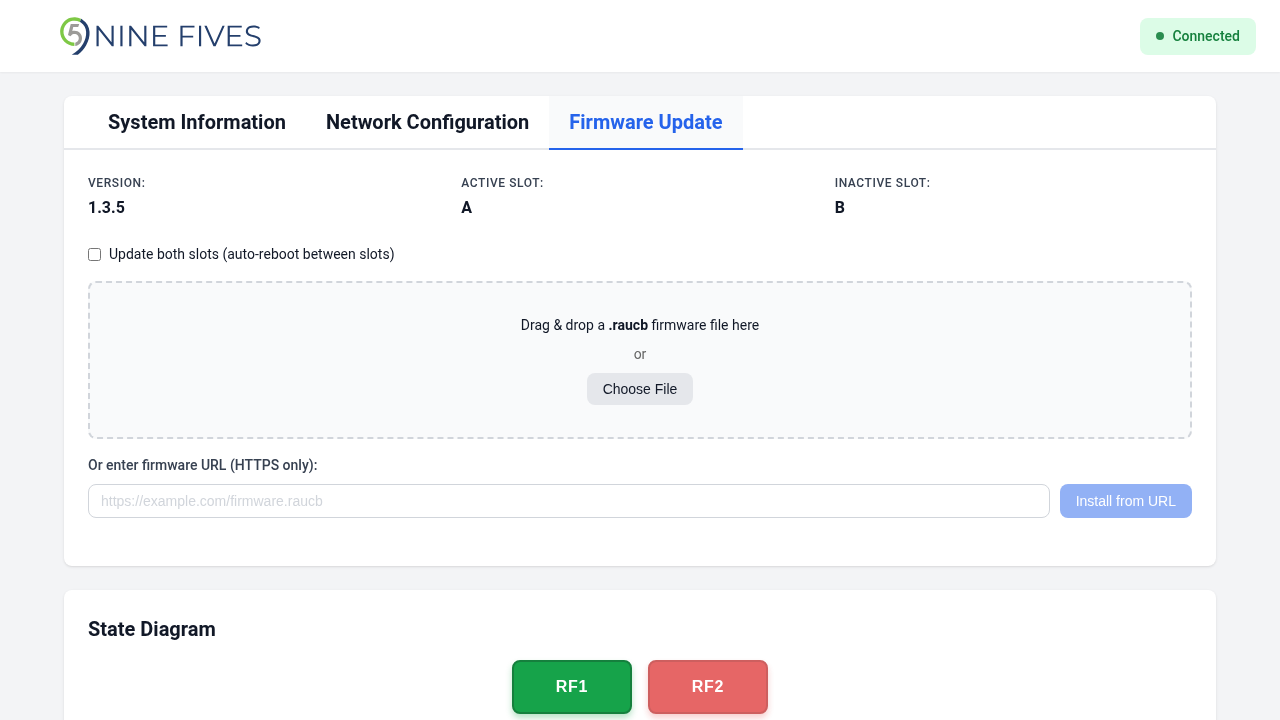Screen dimensions: 1280x720
Task: Focus the firmware URL input field
Action: (568, 501)
